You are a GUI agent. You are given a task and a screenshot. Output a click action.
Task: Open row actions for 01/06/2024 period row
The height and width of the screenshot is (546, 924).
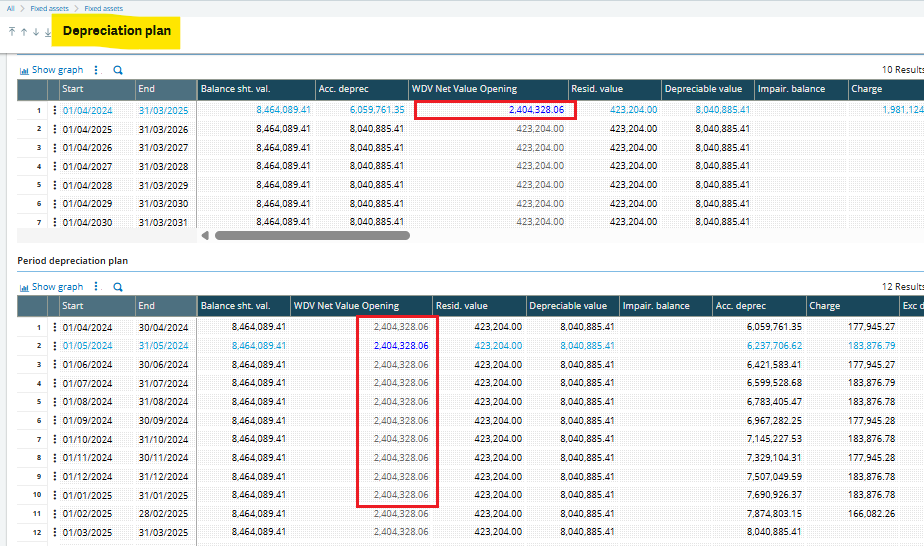pos(54,364)
